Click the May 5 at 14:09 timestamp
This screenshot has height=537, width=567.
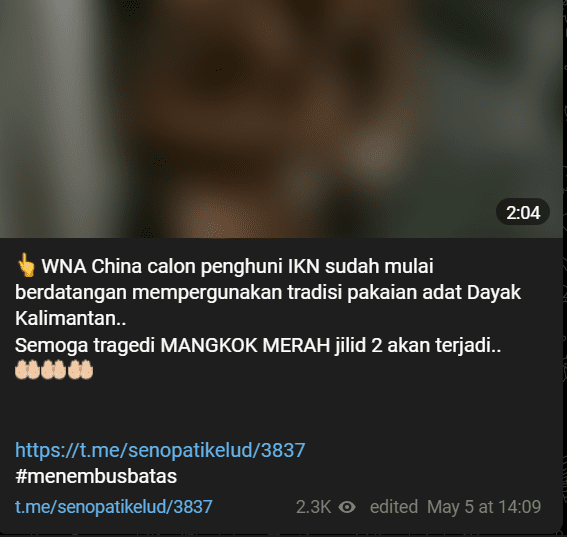tap(484, 507)
